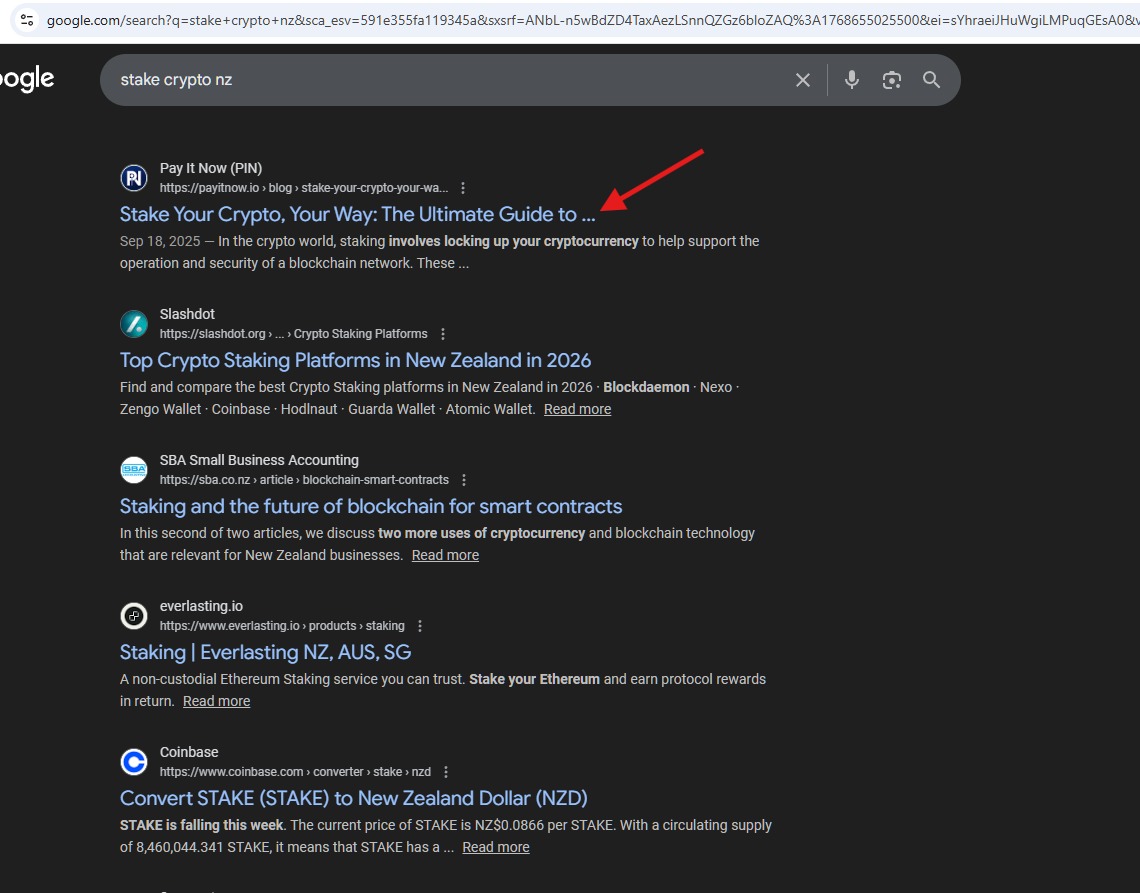Open site information icon in address bar
Screen dimensions: 1140x893
(26, 20)
